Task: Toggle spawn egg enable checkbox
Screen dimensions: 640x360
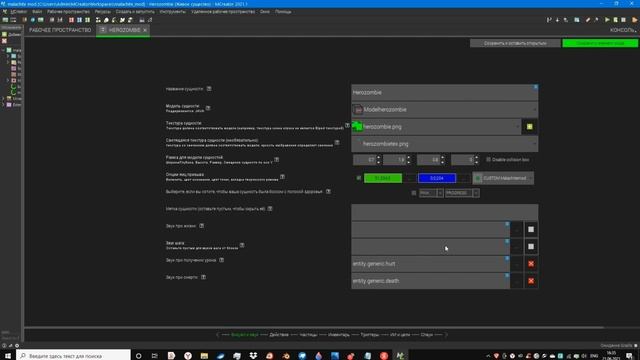Action: pyautogui.click(x=358, y=178)
